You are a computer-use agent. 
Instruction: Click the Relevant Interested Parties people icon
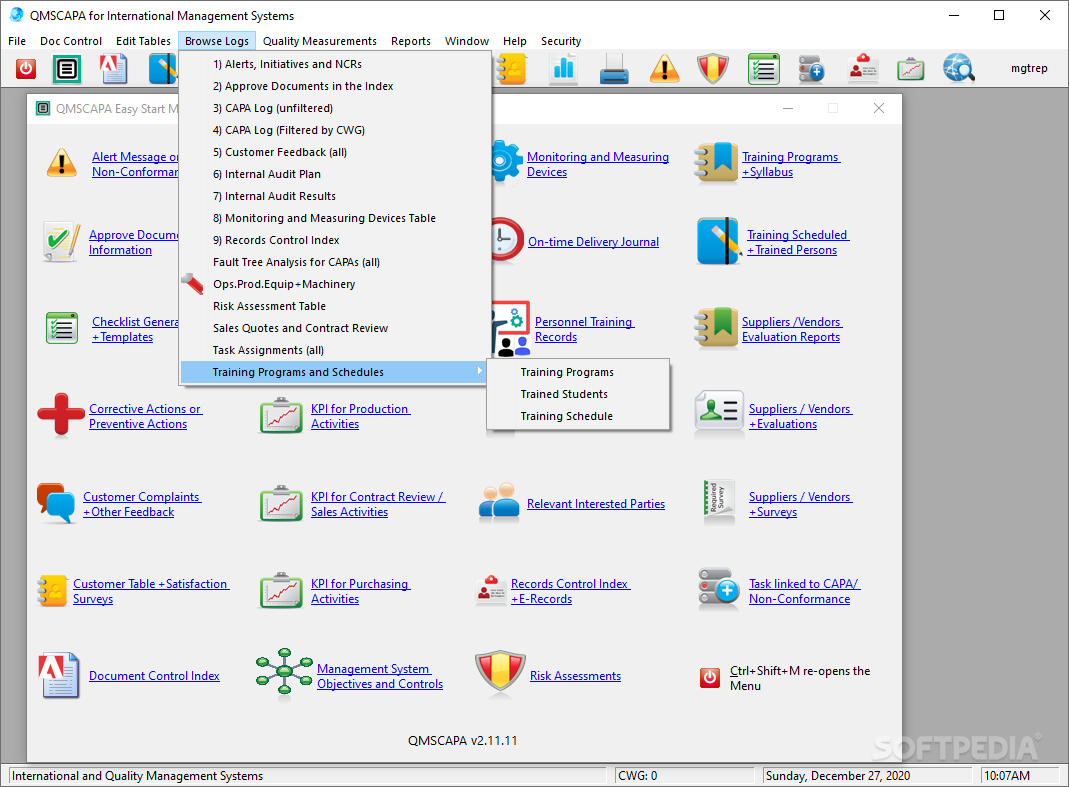pos(500,503)
